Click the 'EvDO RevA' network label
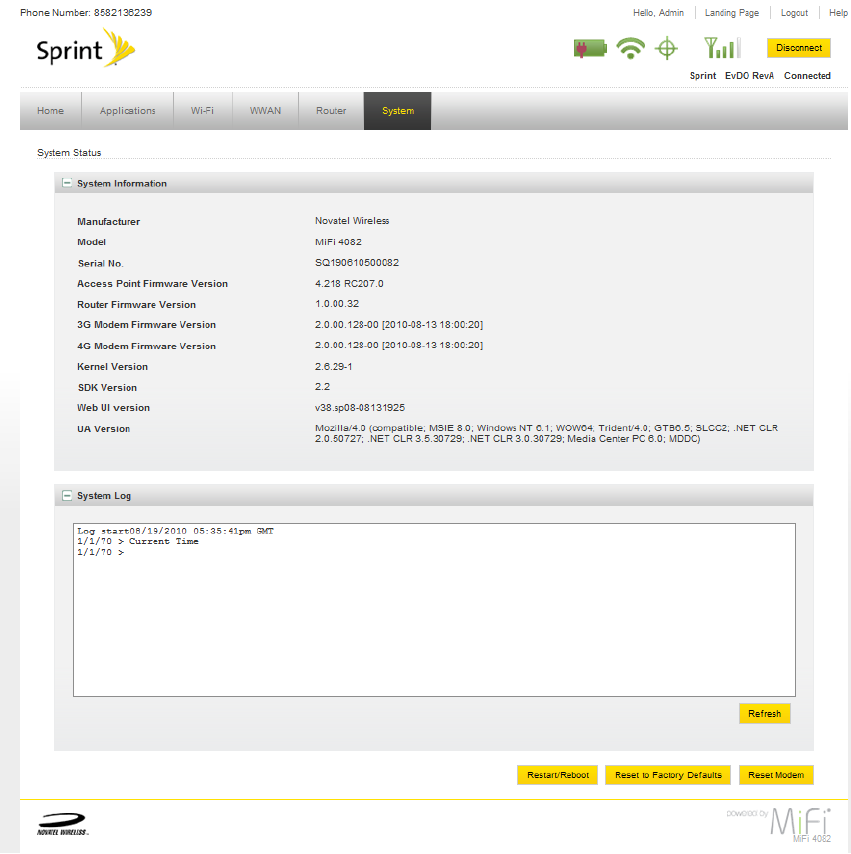This screenshot has height=854, width=851. 749,76
